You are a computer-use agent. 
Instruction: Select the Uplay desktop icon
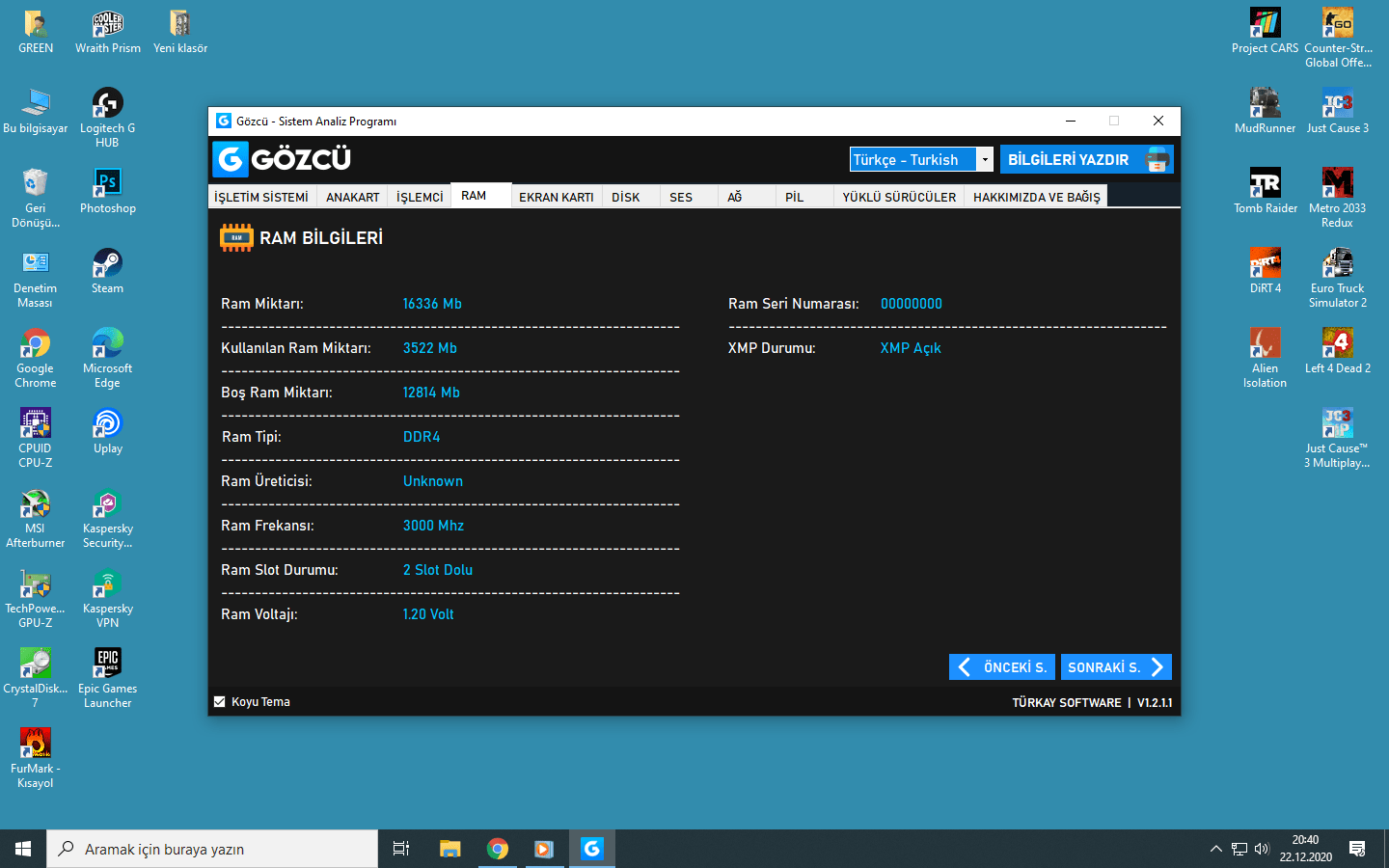point(108,431)
